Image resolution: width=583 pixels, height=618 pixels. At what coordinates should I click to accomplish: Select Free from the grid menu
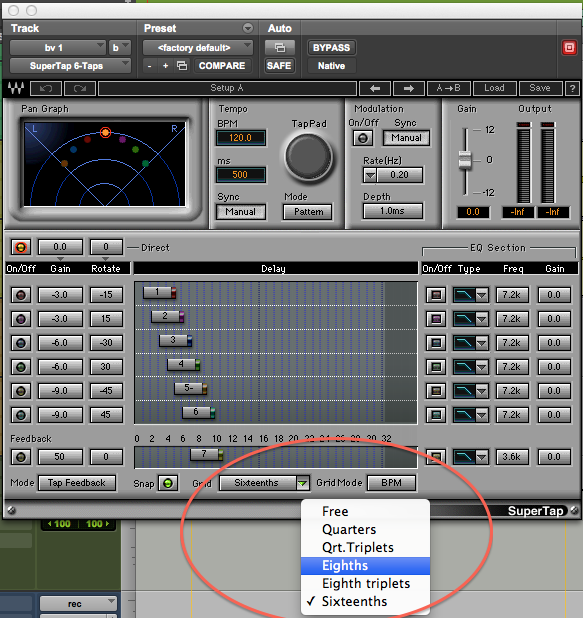[365, 511]
